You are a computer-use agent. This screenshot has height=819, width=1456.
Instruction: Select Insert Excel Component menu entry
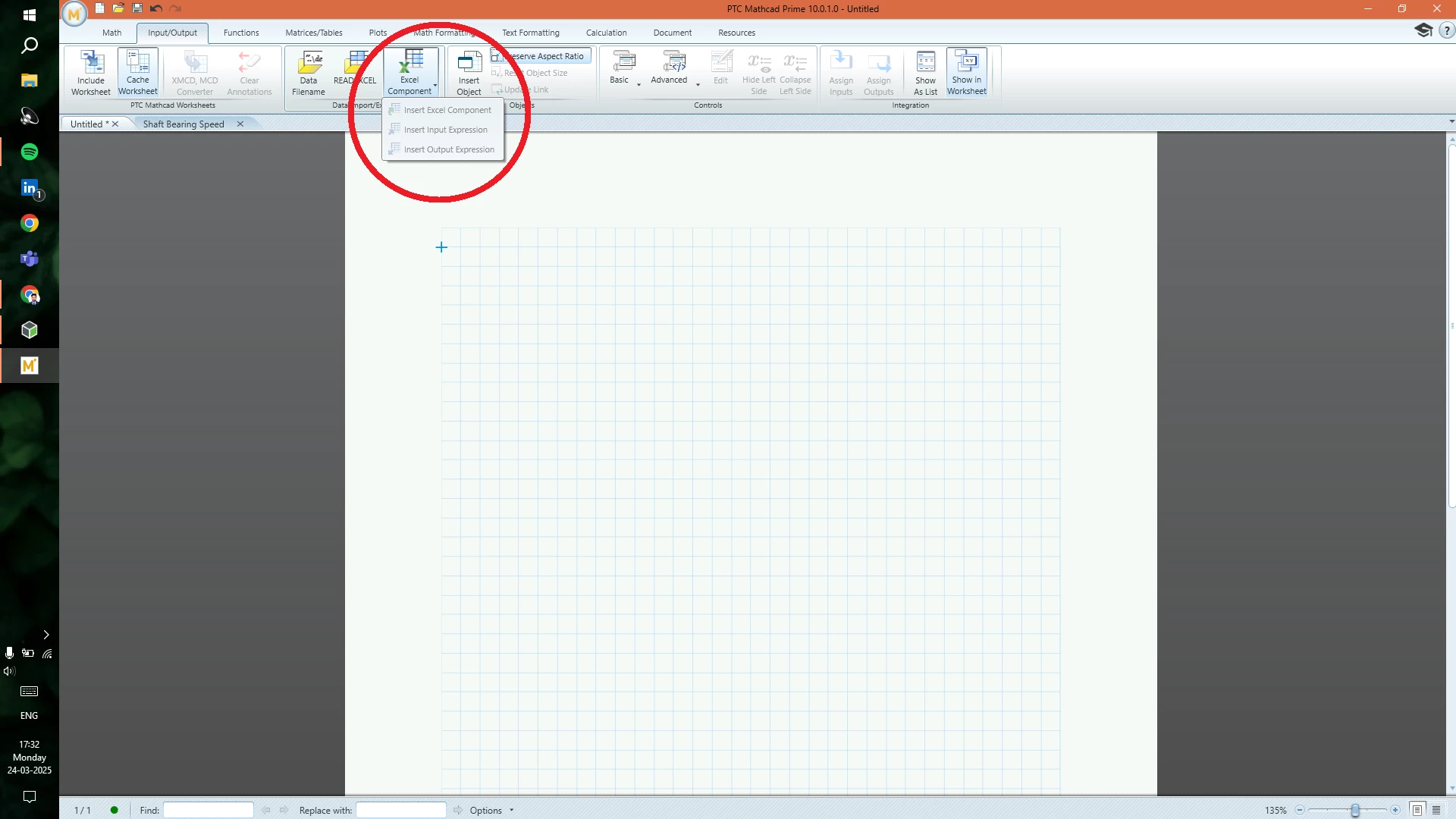447,110
